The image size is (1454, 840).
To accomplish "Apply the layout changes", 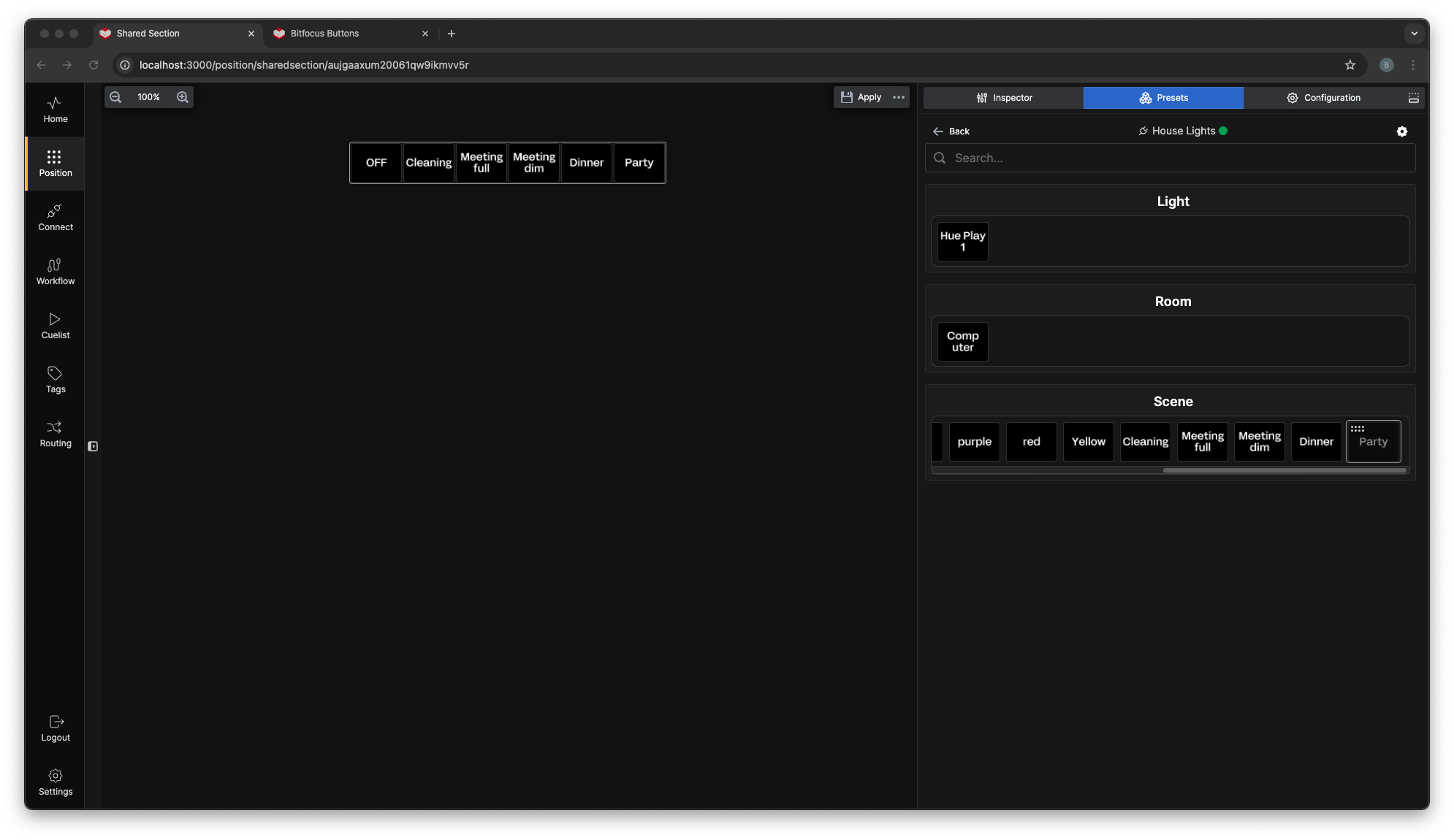I will pos(861,97).
